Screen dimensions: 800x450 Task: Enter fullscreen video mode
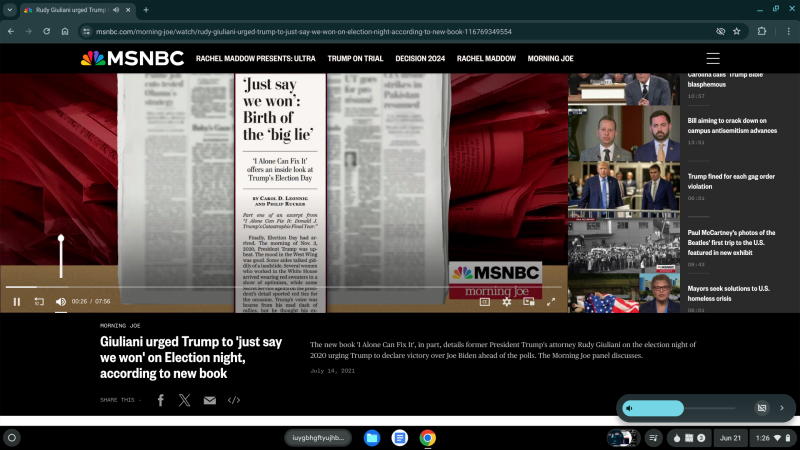tap(551, 302)
